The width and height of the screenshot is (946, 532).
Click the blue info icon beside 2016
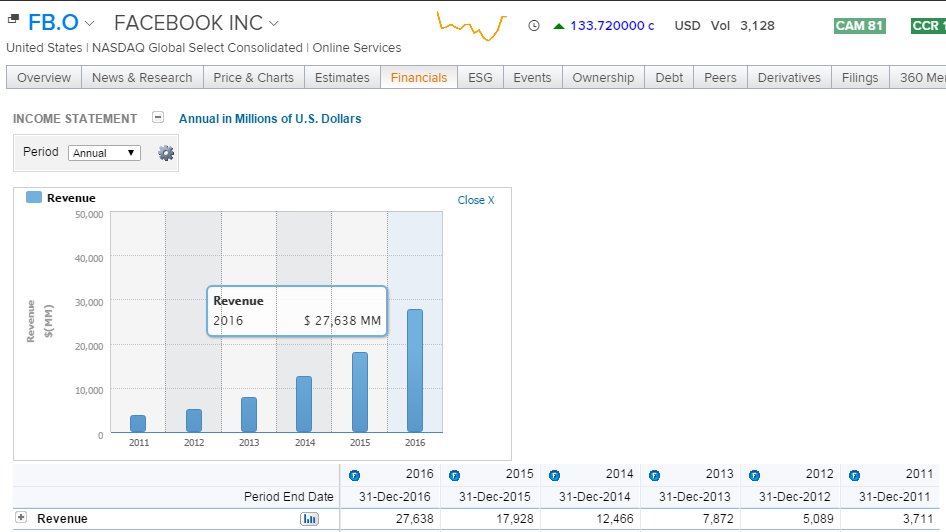click(355, 476)
